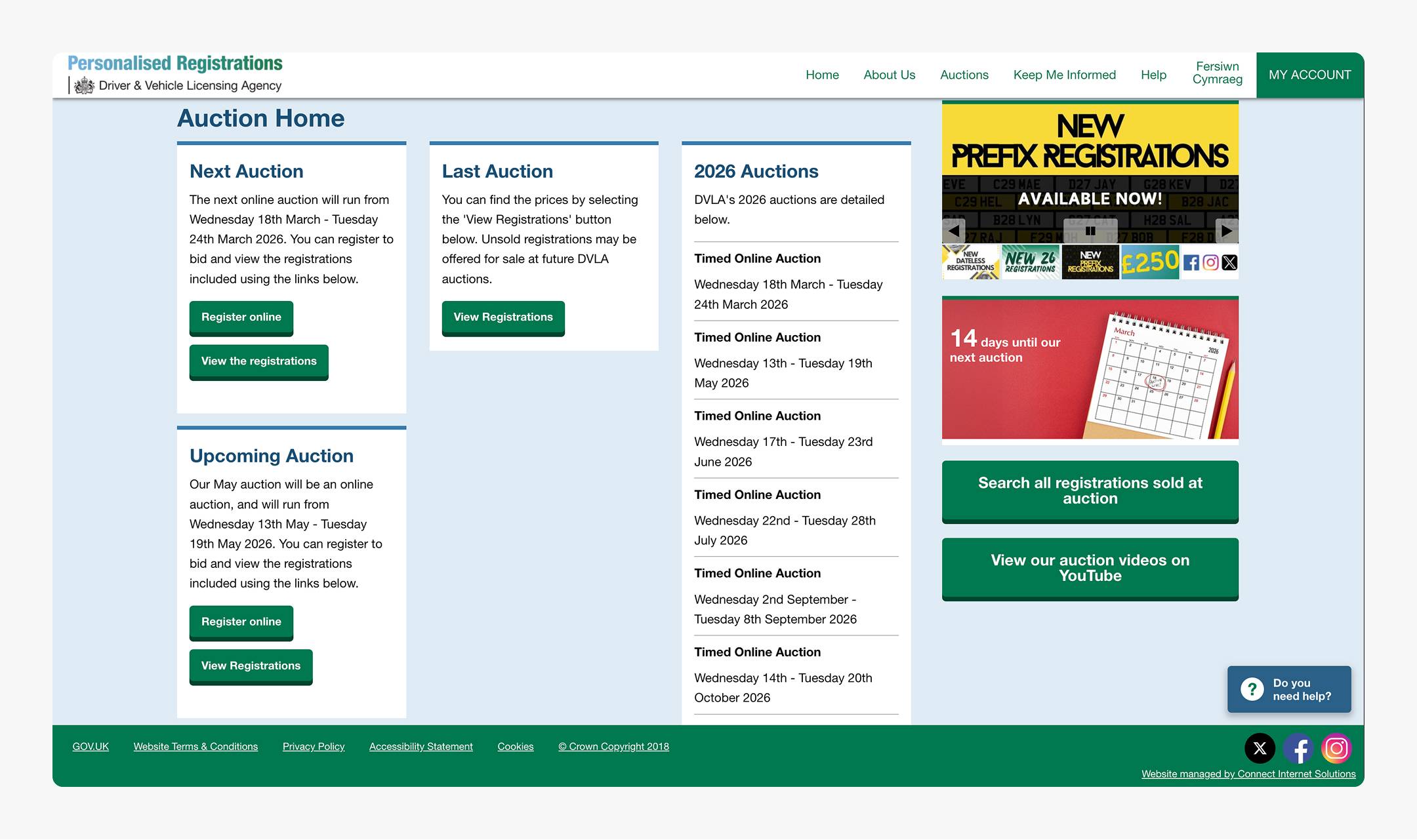This screenshot has height=840, width=1417.
Task: Open the Instagram icon in the footer
Action: point(1336,748)
